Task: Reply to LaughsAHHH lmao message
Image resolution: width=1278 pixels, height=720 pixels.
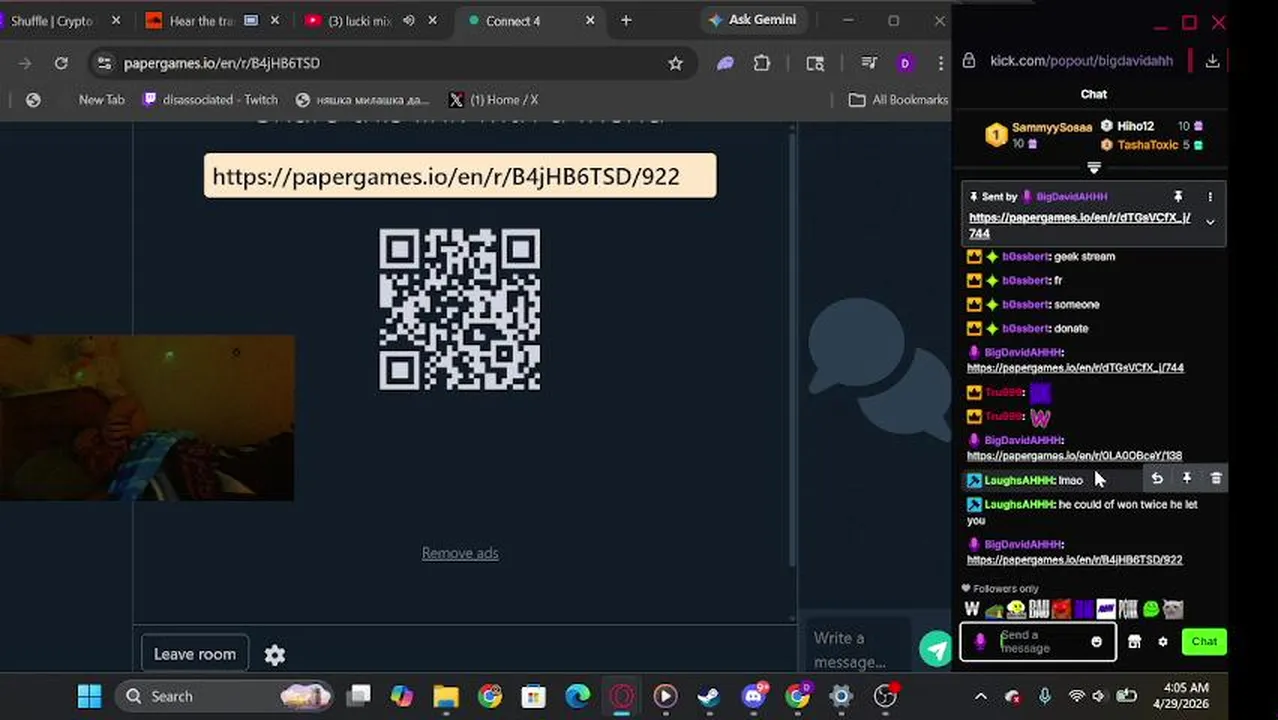Action: (1157, 479)
